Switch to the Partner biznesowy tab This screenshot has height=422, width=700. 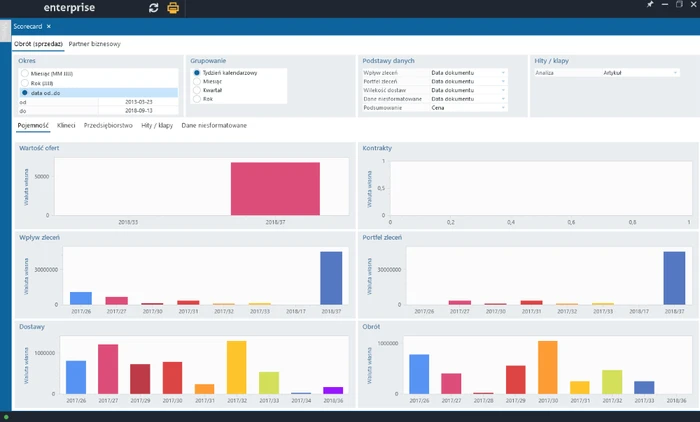(94, 44)
